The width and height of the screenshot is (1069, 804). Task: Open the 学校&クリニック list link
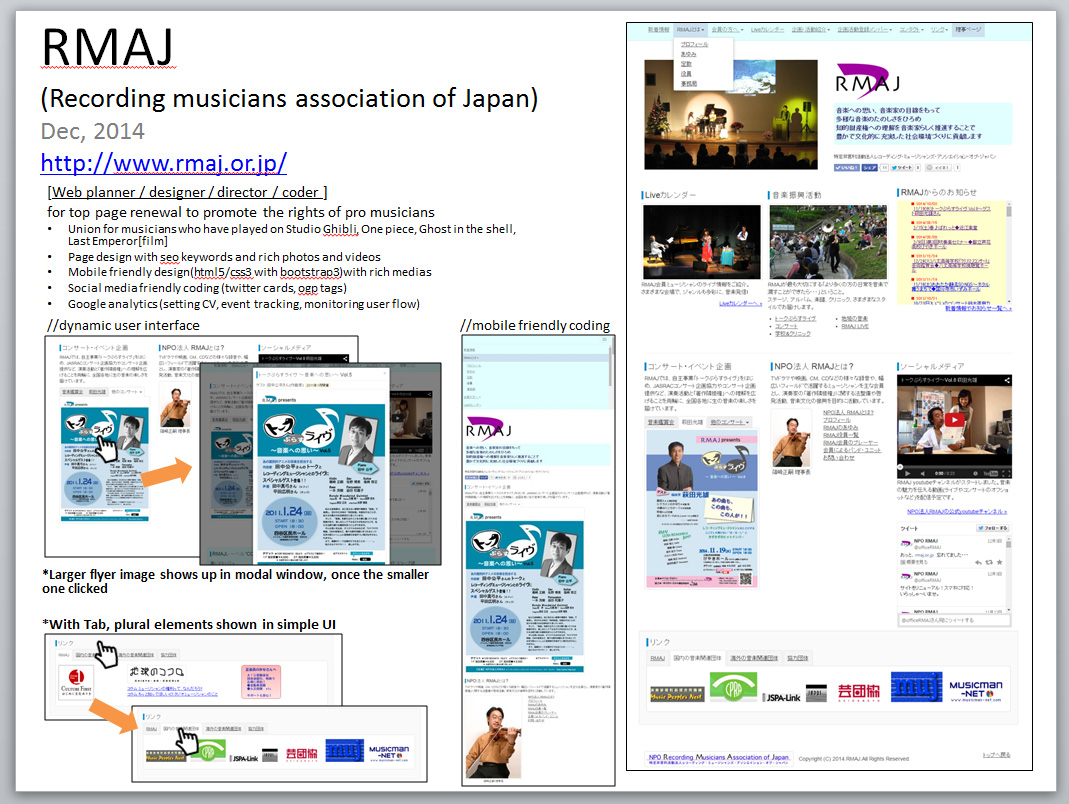[793, 333]
